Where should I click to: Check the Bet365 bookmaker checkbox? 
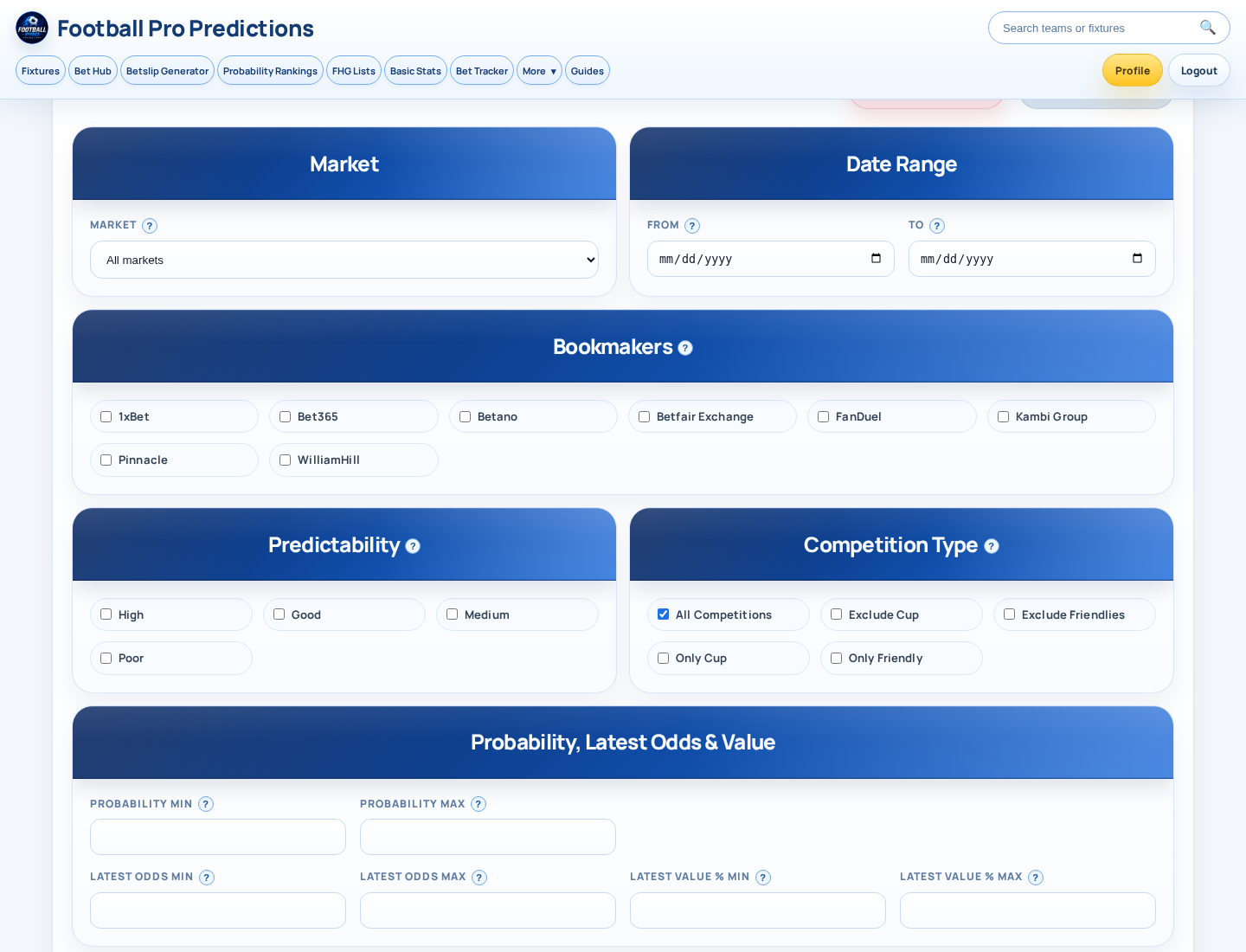click(286, 416)
